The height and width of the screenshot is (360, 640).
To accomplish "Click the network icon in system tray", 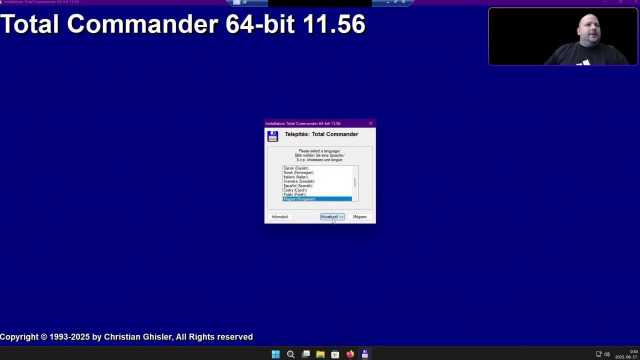I will (598, 354).
